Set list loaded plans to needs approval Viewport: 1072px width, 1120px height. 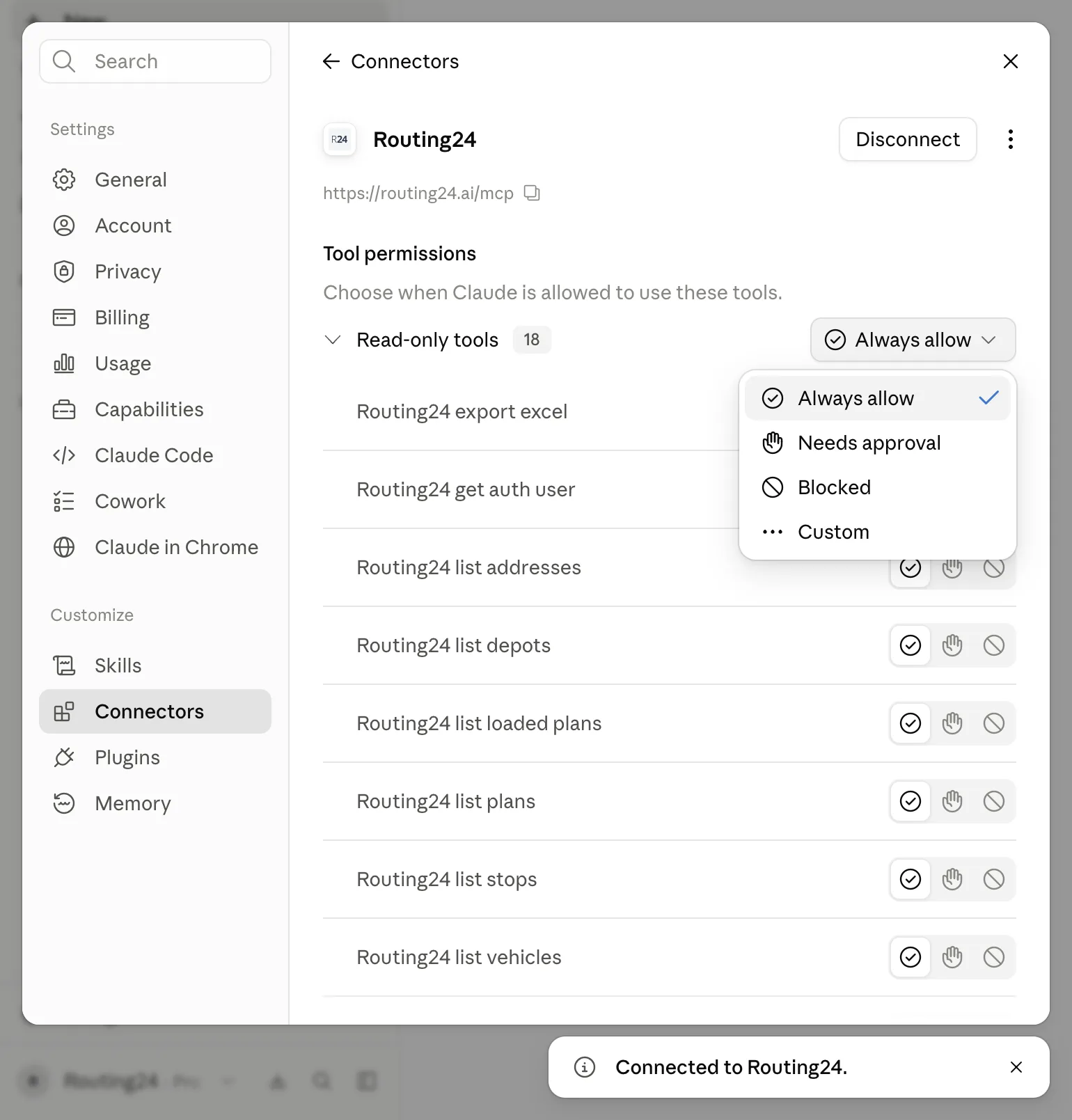pyautogui.click(x=952, y=723)
